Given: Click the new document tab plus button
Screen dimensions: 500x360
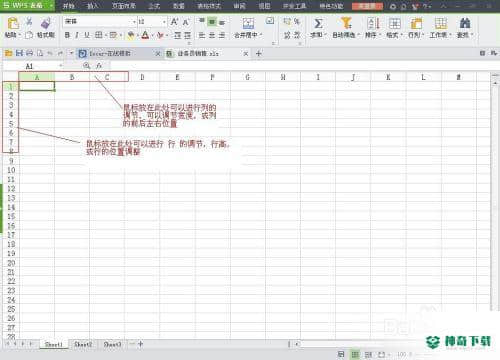Looking at the screenshot, I should [x=259, y=53].
